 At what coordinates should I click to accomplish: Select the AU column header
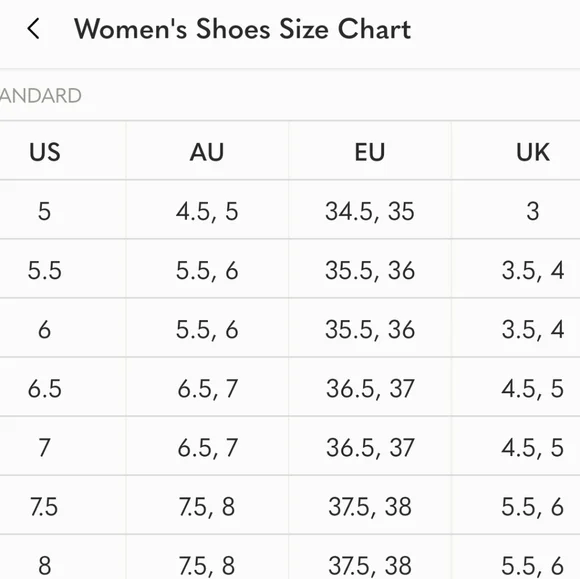click(207, 152)
